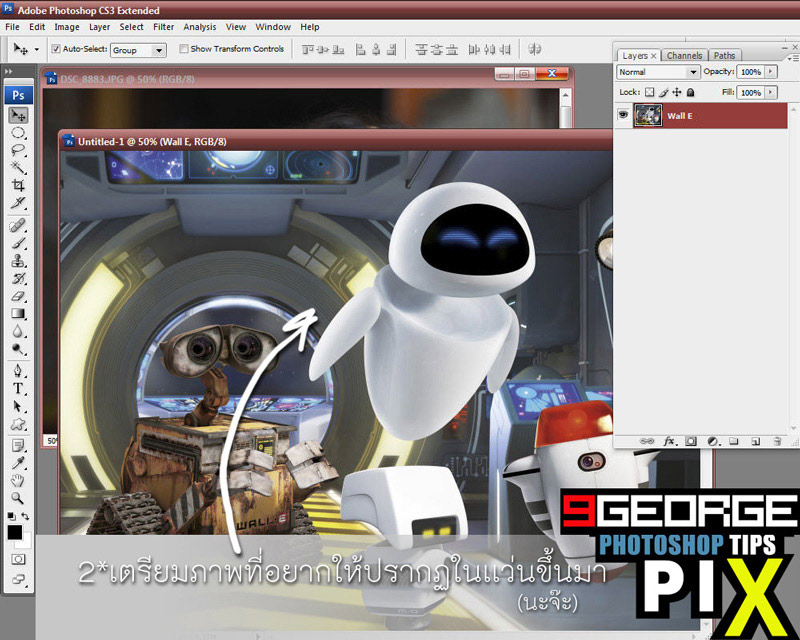Toggle lock all
The height and width of the screenshot is (640, 800).
coord(690,92)
